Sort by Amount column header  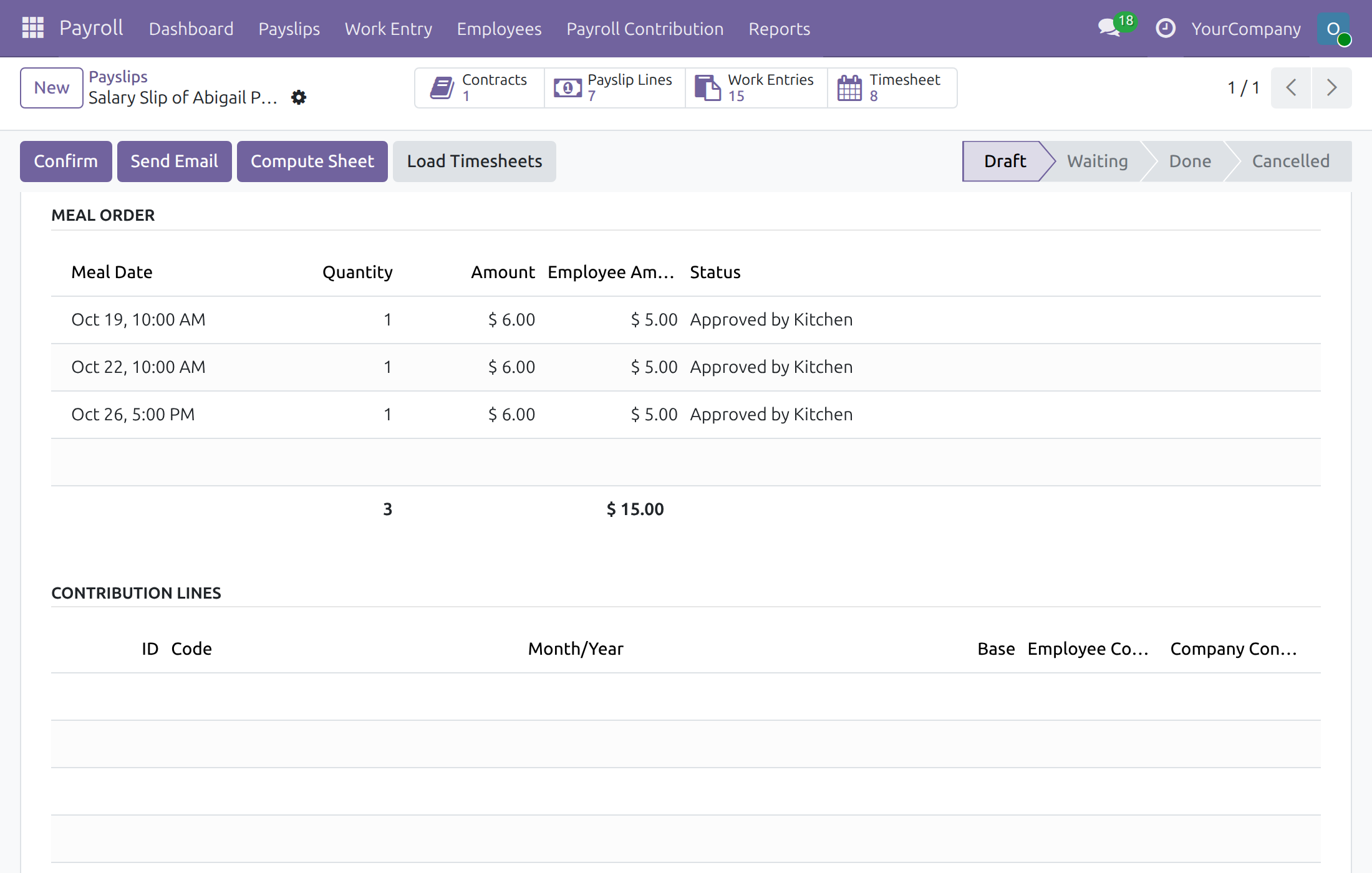503,273
